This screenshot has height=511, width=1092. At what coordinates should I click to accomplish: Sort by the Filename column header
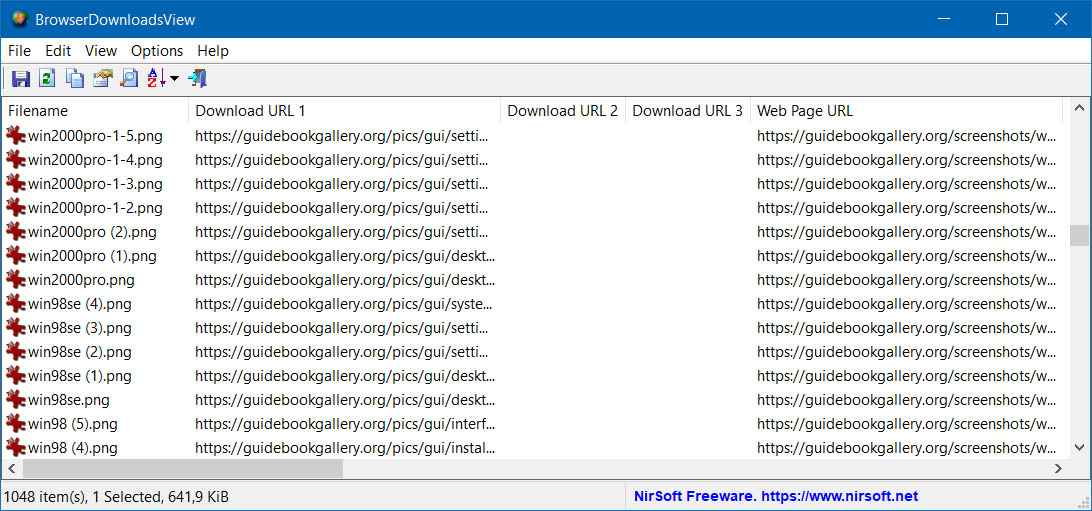[95, 111]
